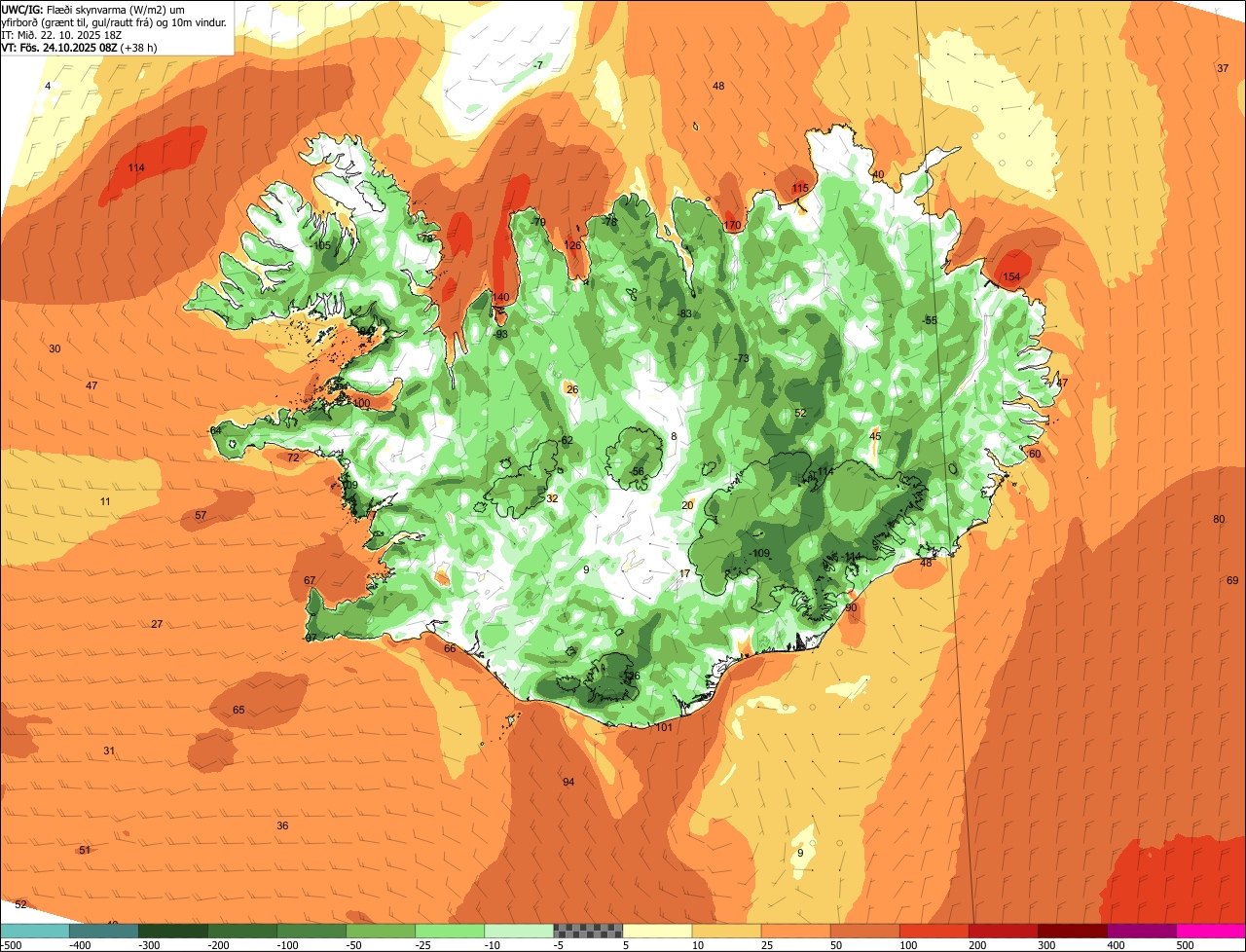Click the 57 value west of Iceland

[201, 515]
